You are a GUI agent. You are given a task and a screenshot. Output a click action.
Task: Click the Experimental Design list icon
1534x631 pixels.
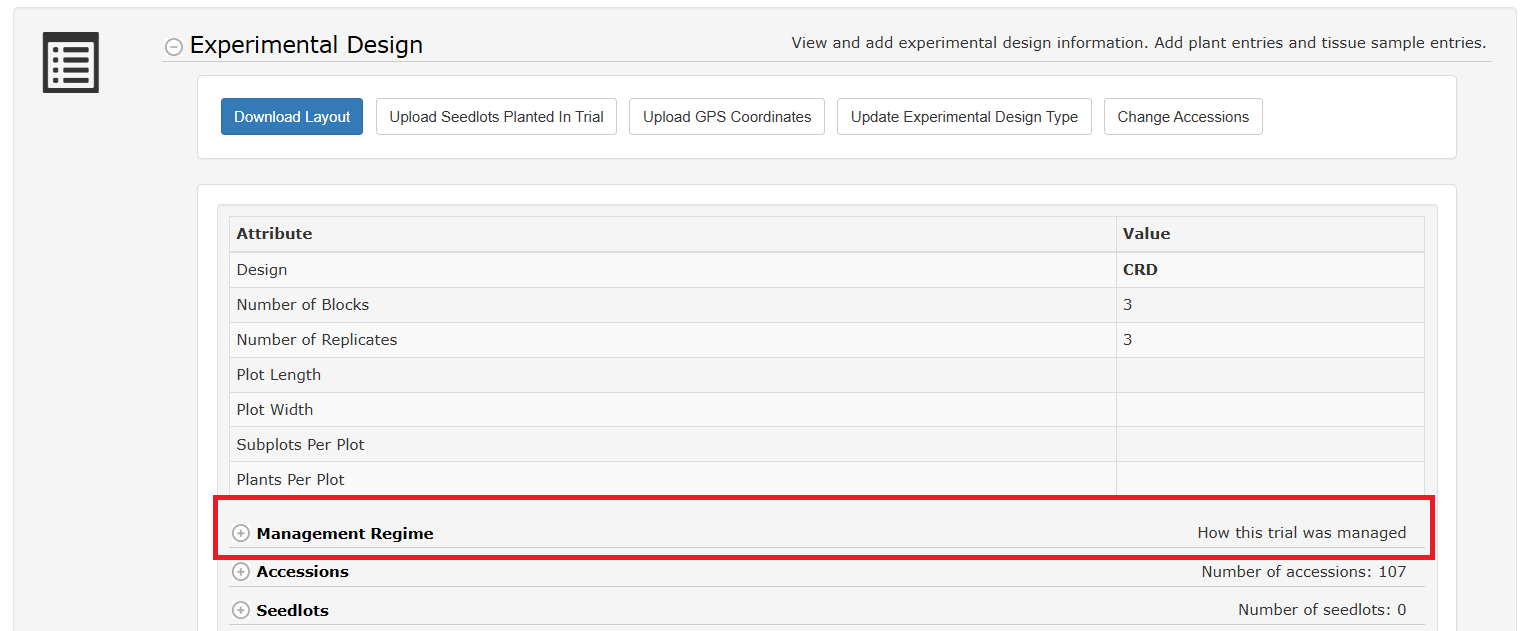coord(70,62)
